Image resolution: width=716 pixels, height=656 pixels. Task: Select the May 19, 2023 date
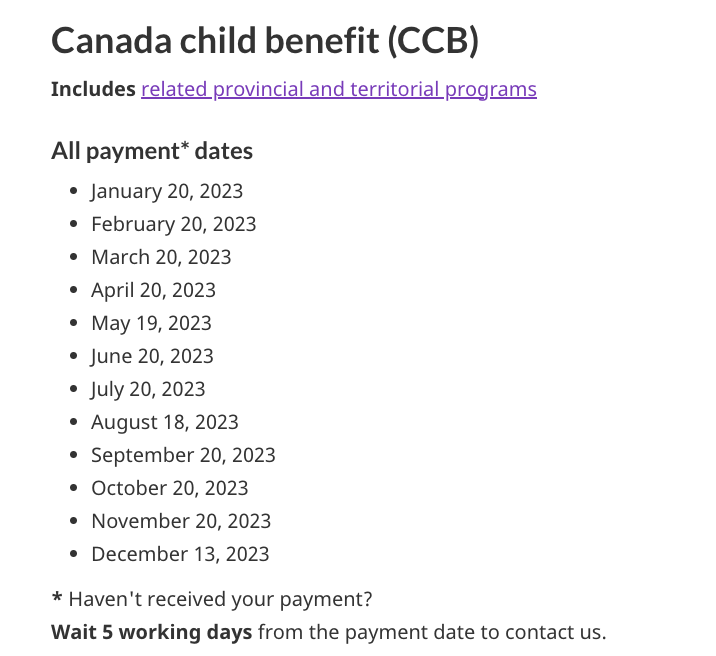click(151, 323)
